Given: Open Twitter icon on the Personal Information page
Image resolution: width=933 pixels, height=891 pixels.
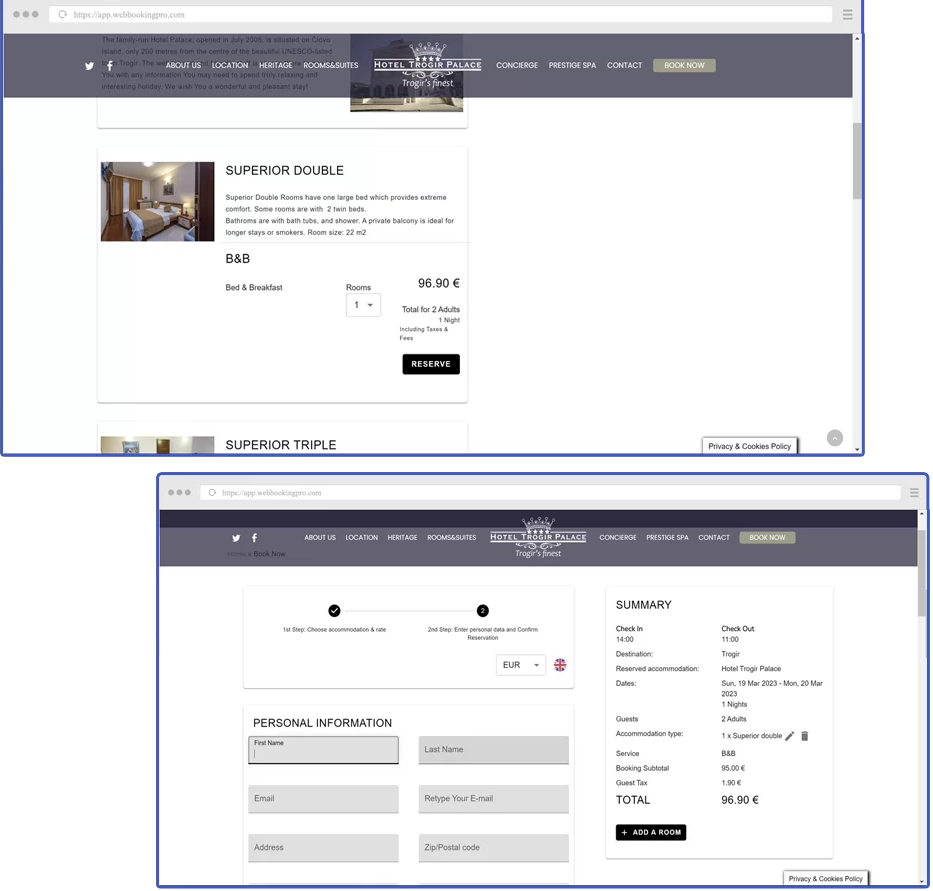Looking at the screenshot, I should 236,538.
